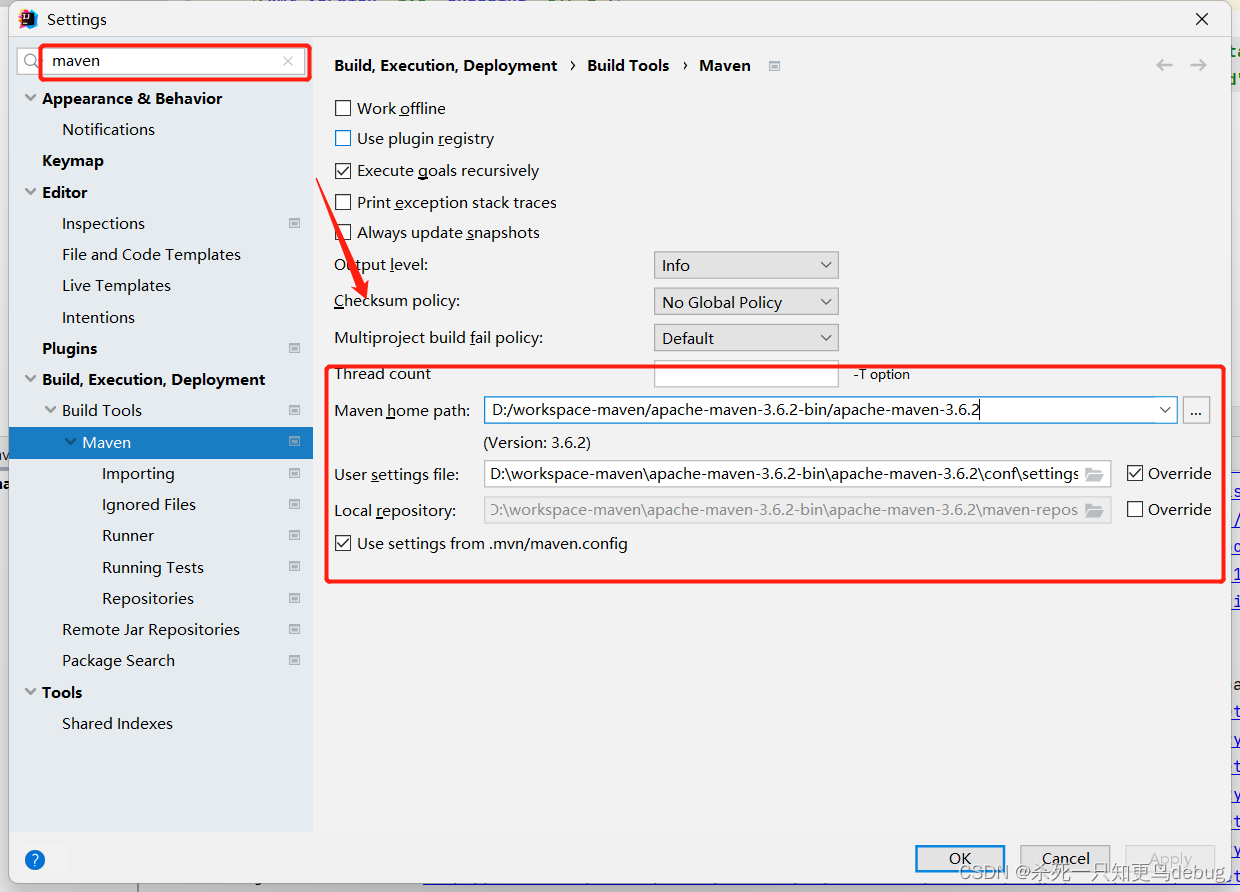The width and height of the screenshot is (1240, 892).
Task: Click the project-level icon beside Ignored Files
Action: click(294, 504)
